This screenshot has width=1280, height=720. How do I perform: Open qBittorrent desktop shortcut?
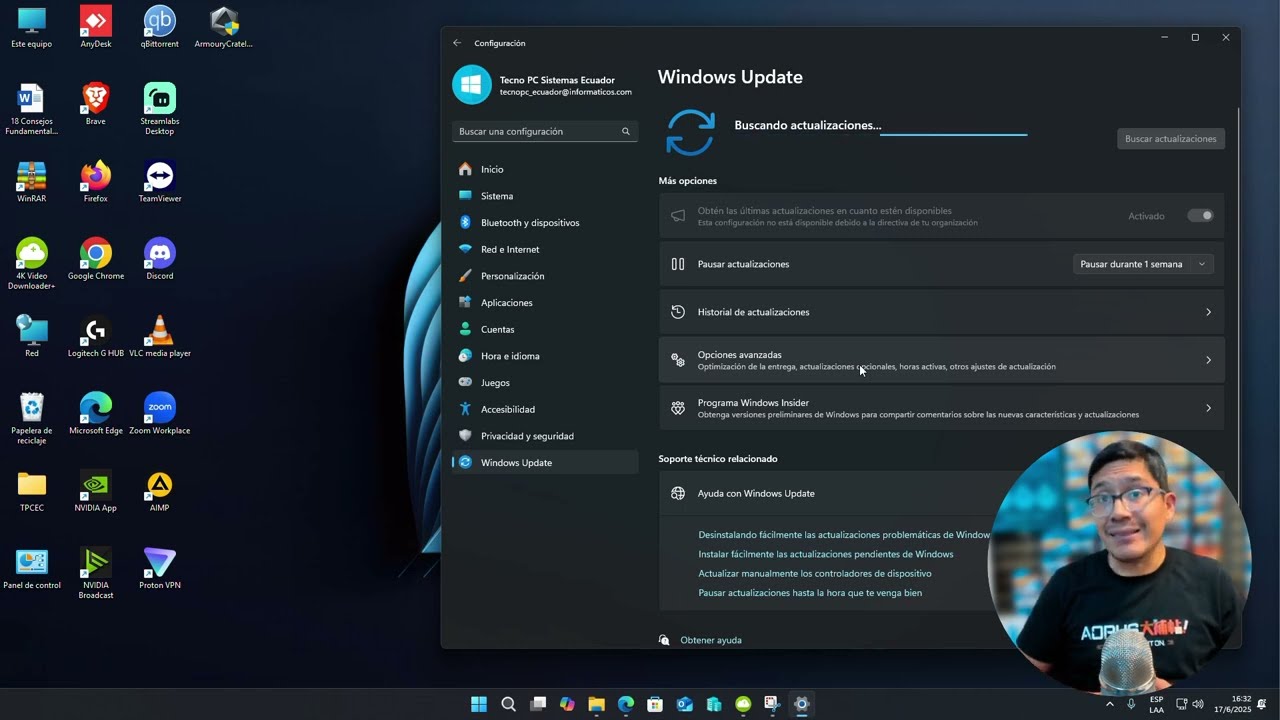159,28
